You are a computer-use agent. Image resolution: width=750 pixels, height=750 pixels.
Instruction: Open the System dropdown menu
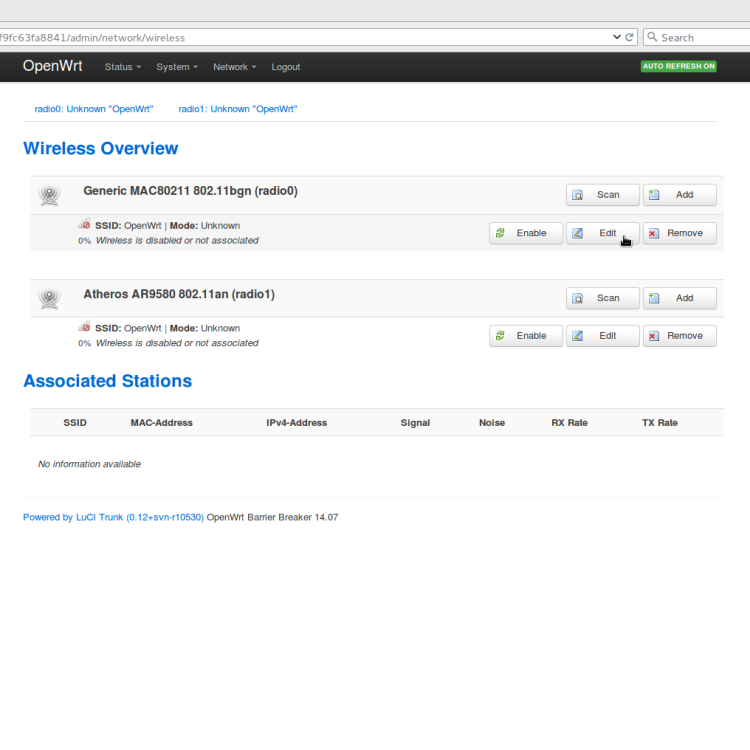177,67
